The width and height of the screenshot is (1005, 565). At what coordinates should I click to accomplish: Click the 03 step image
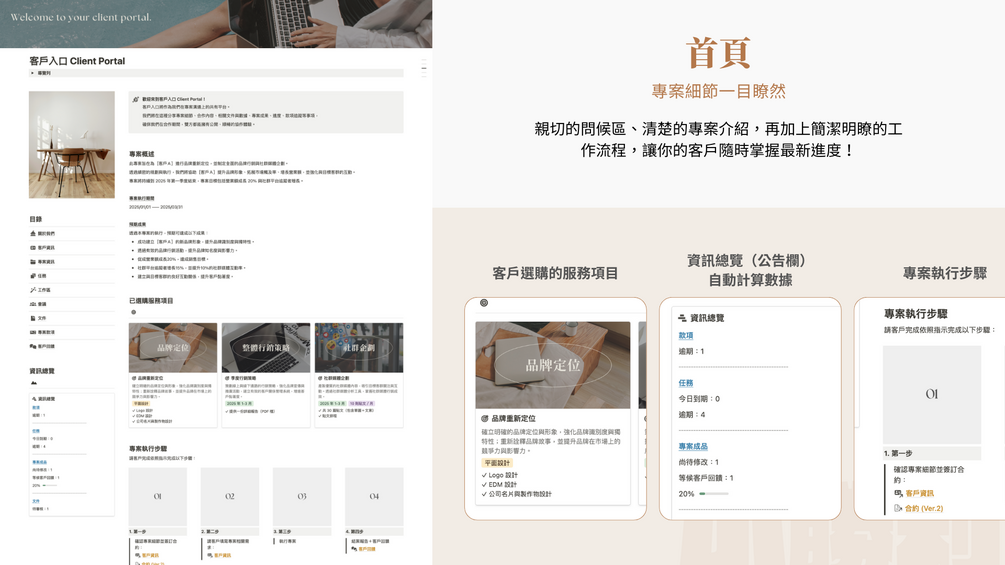click(302, 496)
